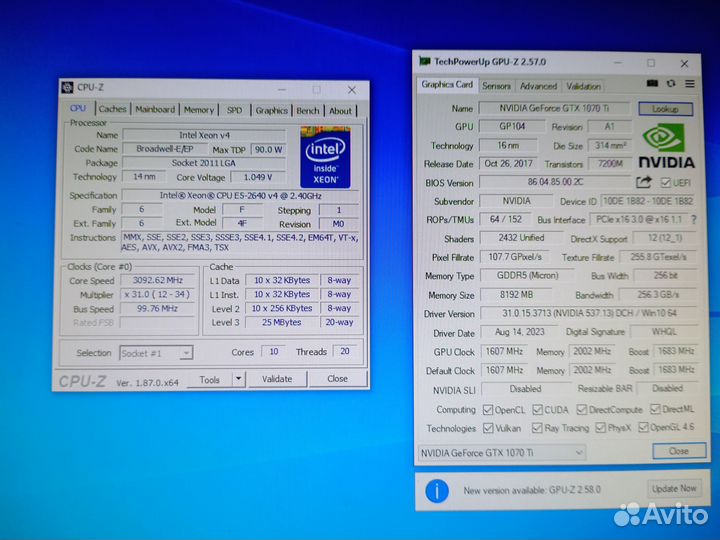Click the Device ID value 10DE 1B82
The width and height of the screenshot is (720, 540).
pyautogui.click(x=647, y=201)
